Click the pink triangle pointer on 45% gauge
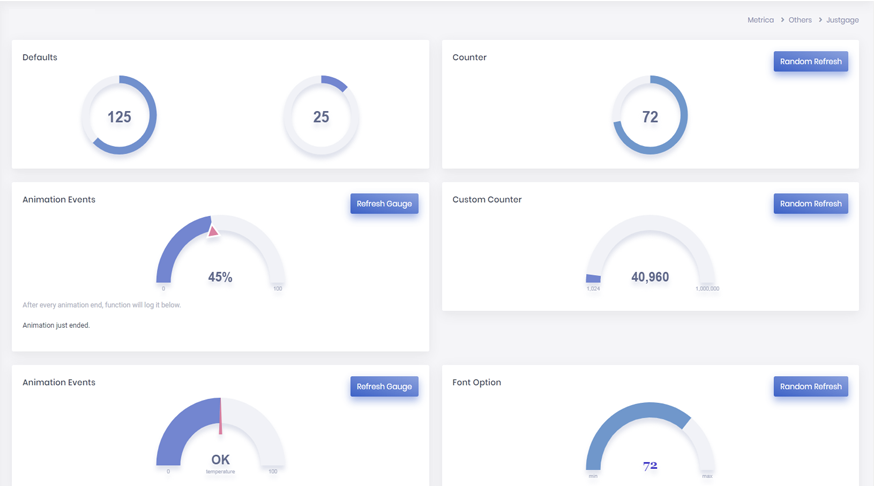This screenshot has height=486, width=874. click(x=213, y=231)
